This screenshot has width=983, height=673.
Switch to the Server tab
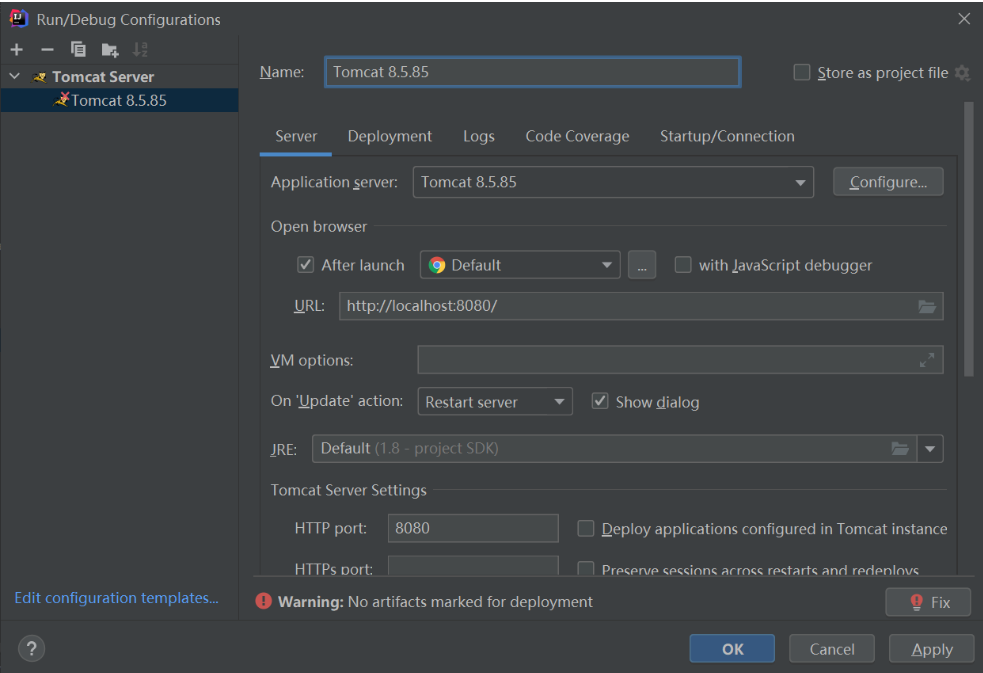(296, 136)
